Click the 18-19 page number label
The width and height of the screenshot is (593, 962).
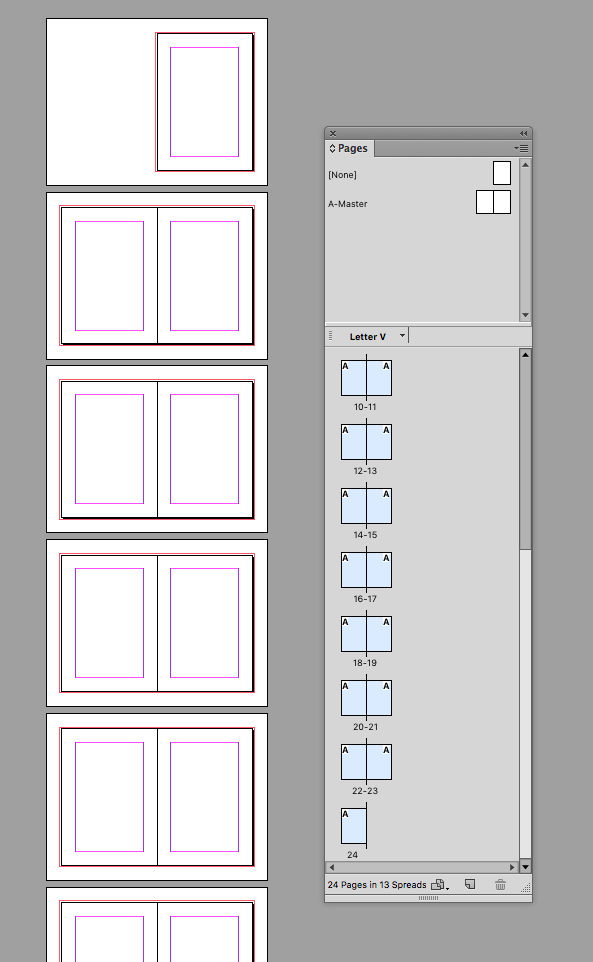click(x=365, y=663)
